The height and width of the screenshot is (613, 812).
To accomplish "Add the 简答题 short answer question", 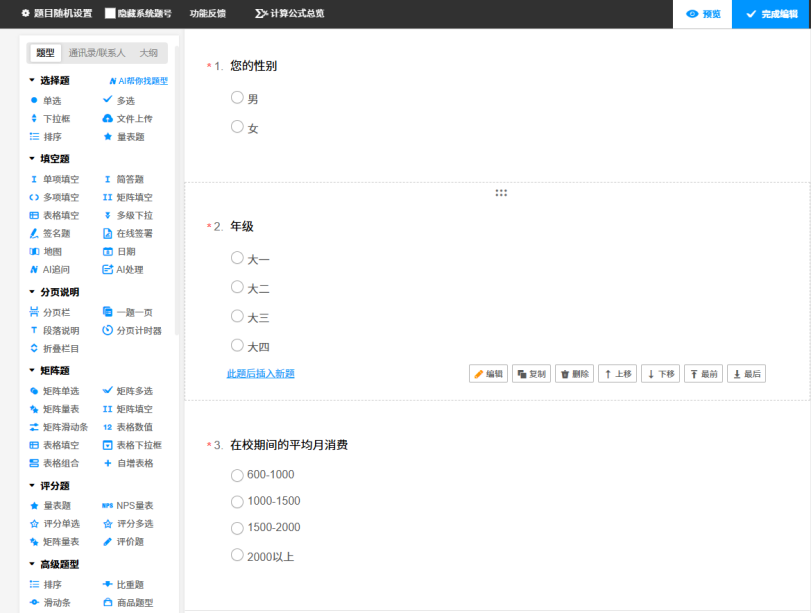I will click(123, 179).
